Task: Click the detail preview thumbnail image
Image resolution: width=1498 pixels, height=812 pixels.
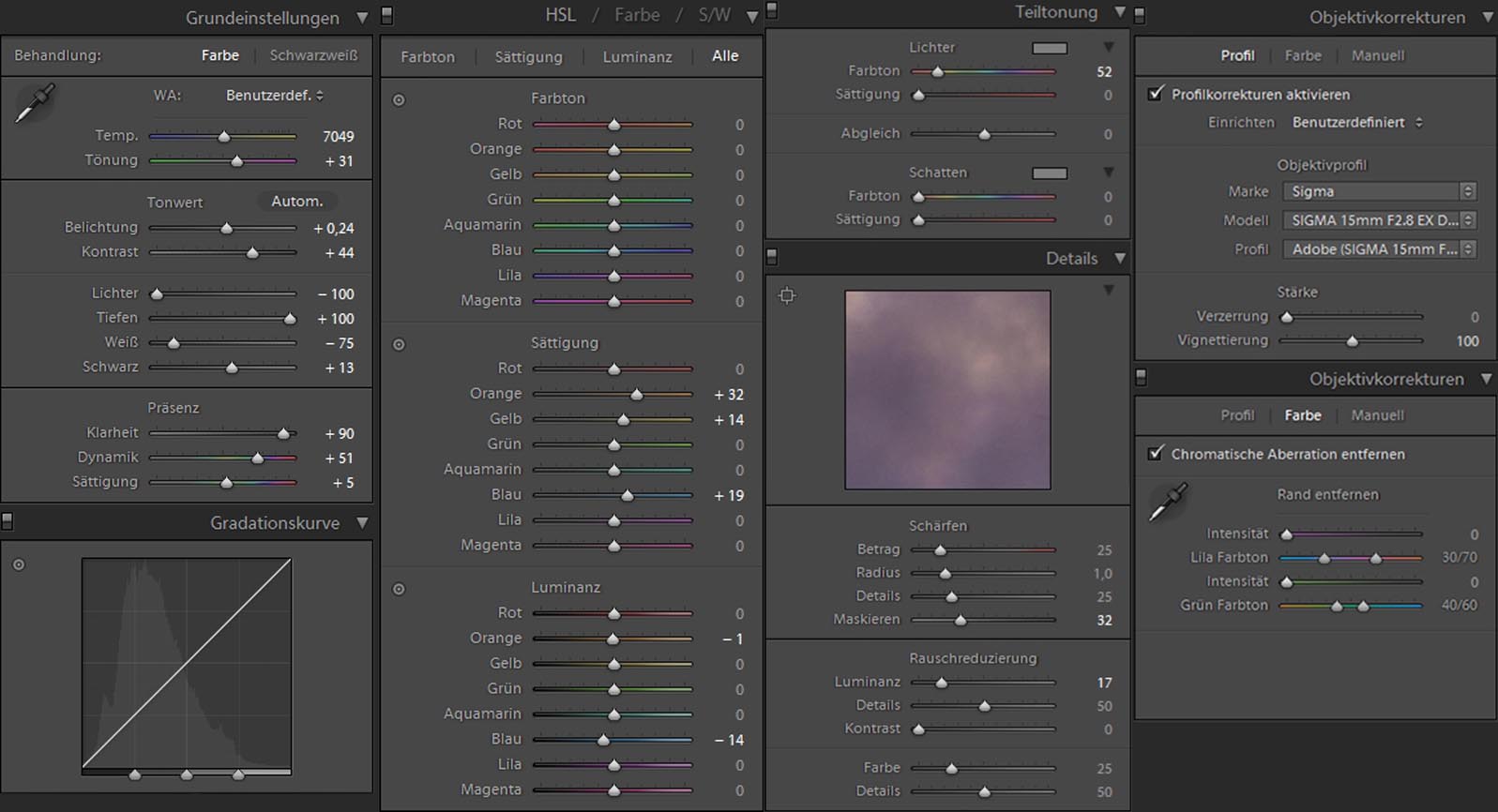Action: [947, 389]
